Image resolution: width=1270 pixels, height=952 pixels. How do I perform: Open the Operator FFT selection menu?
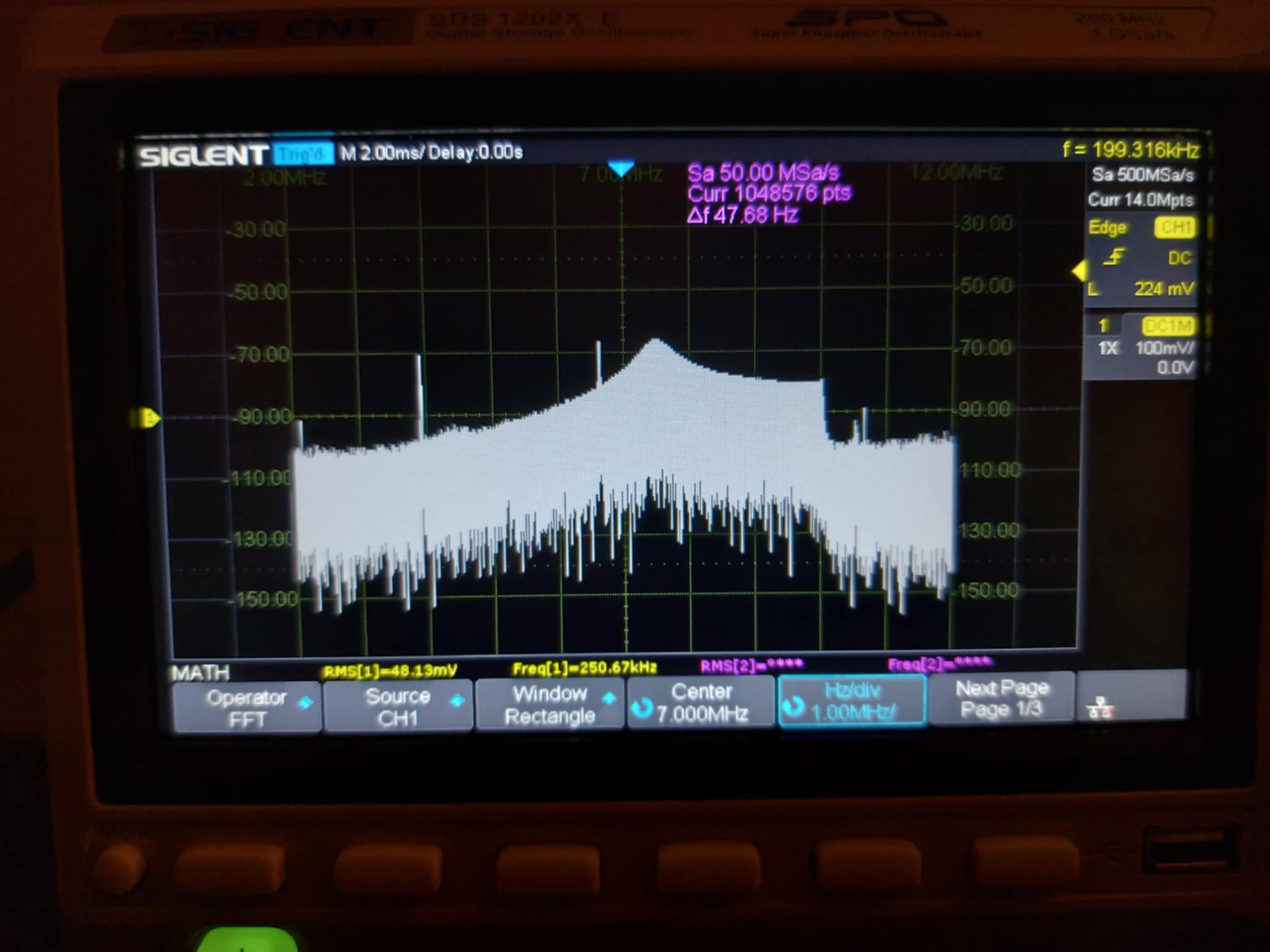pos(247,707)
